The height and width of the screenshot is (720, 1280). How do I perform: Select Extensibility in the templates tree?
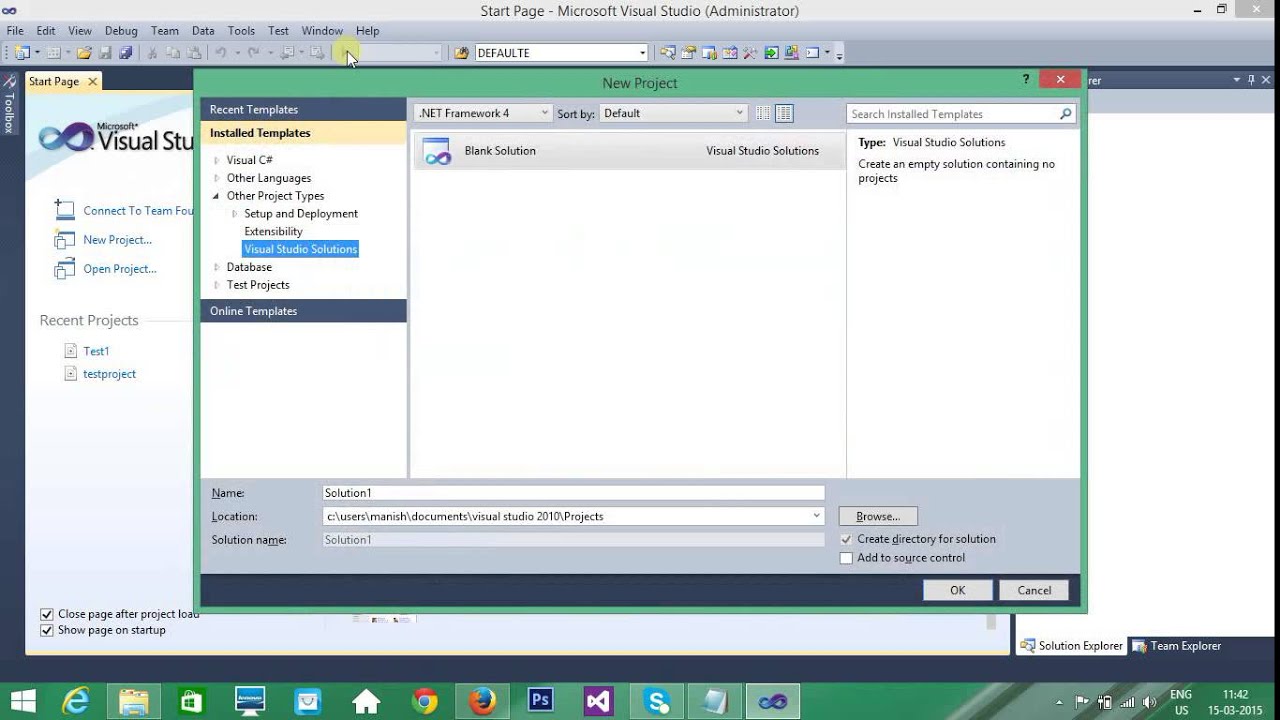click(x=273, y=231)
